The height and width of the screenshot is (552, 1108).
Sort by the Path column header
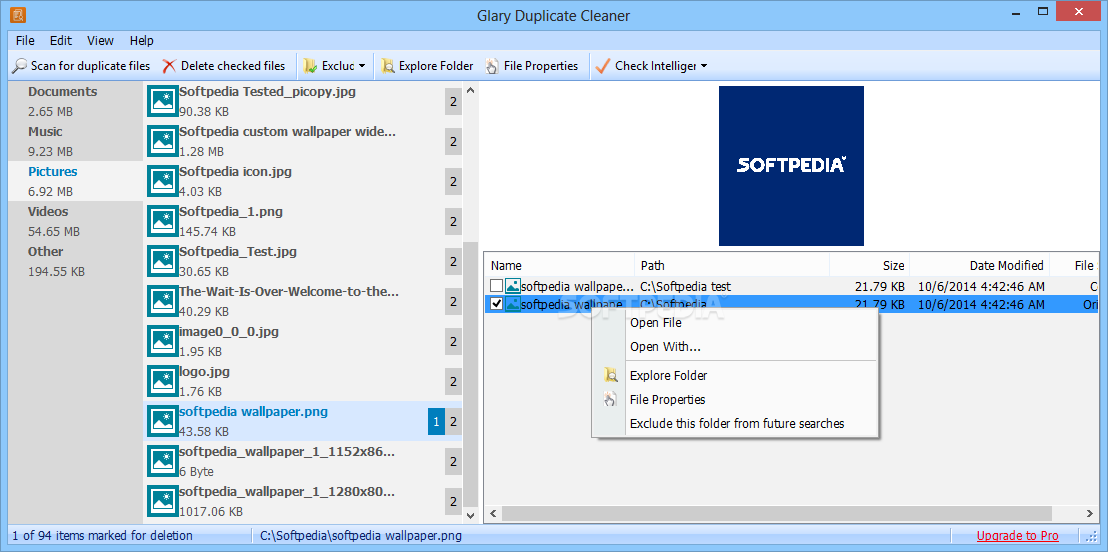(732, 266)
